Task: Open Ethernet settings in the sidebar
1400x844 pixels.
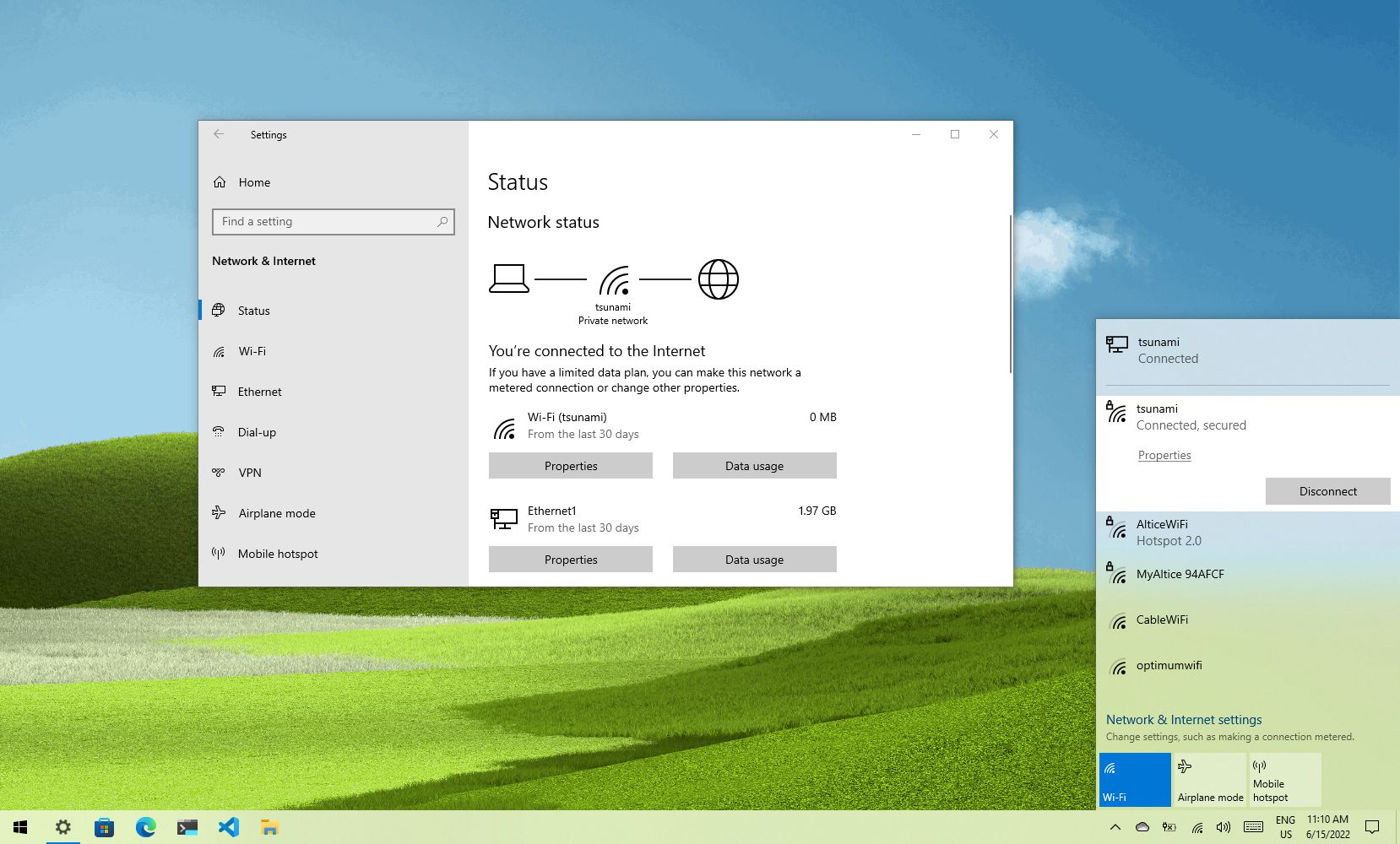Action: 259,392
